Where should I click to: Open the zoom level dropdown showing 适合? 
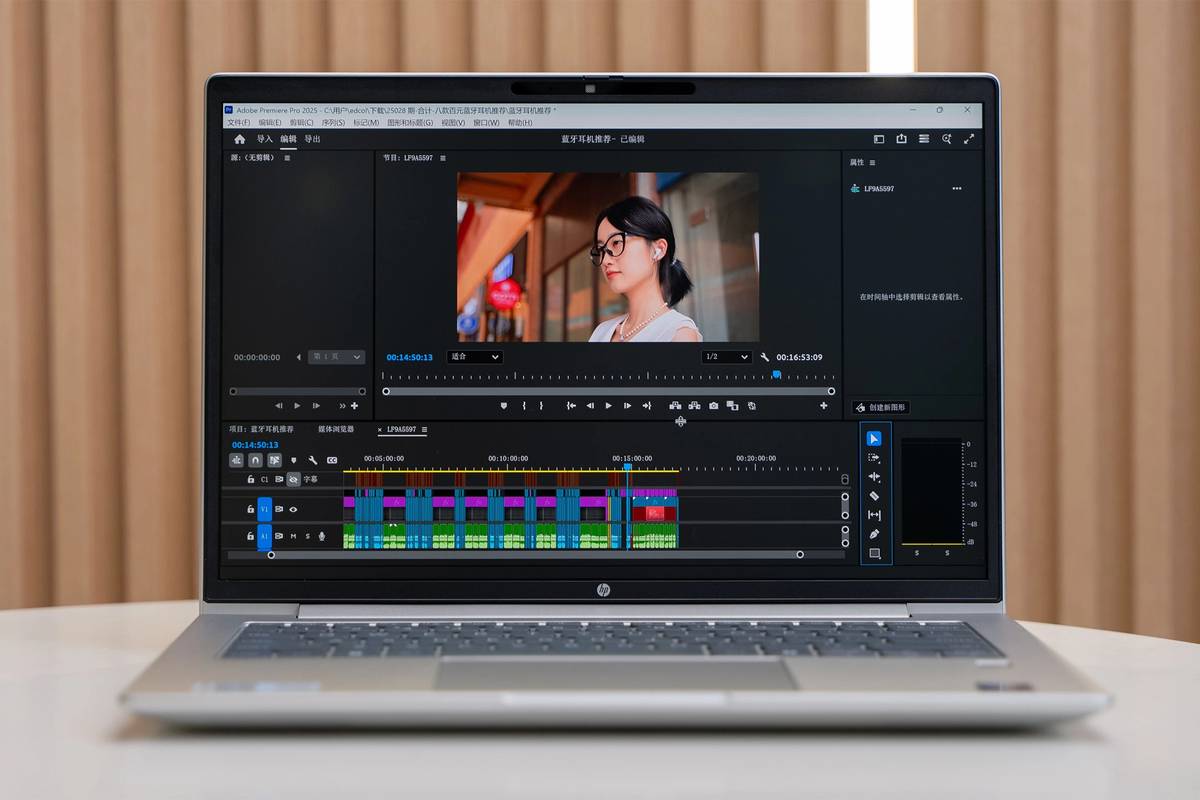tap(474, 357)
